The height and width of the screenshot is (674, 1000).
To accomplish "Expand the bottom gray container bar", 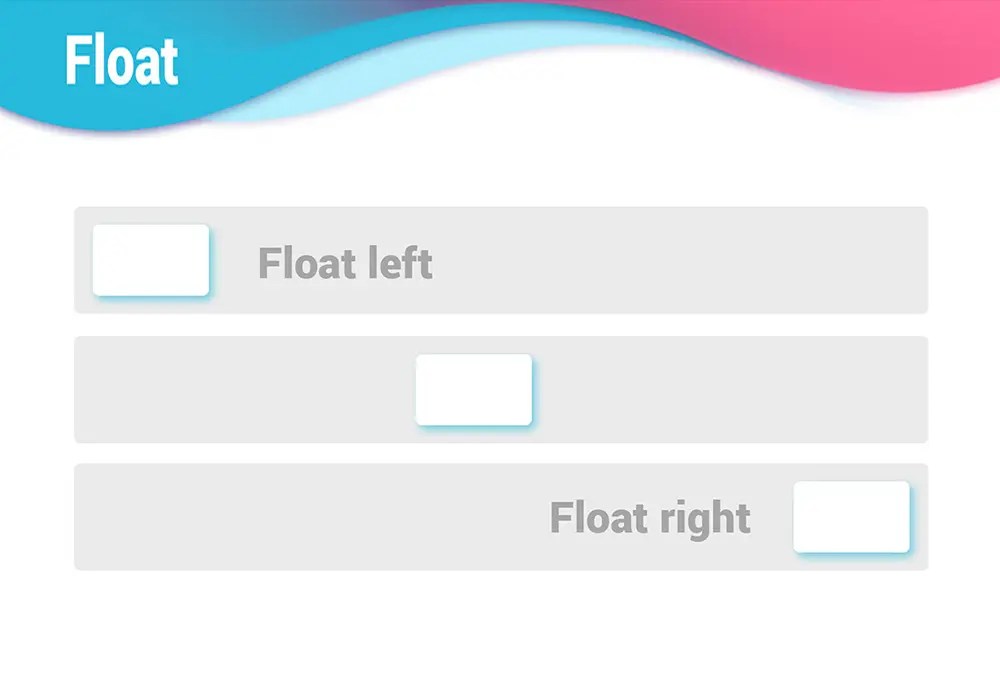I will 300,517.
